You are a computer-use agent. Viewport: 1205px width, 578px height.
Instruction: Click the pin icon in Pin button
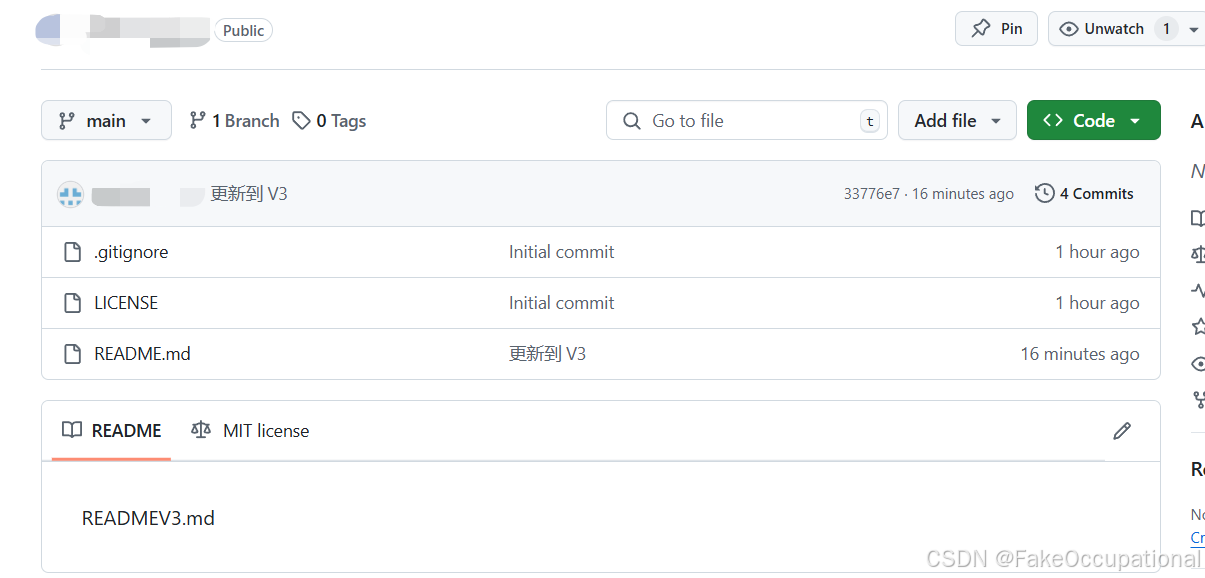981,29
